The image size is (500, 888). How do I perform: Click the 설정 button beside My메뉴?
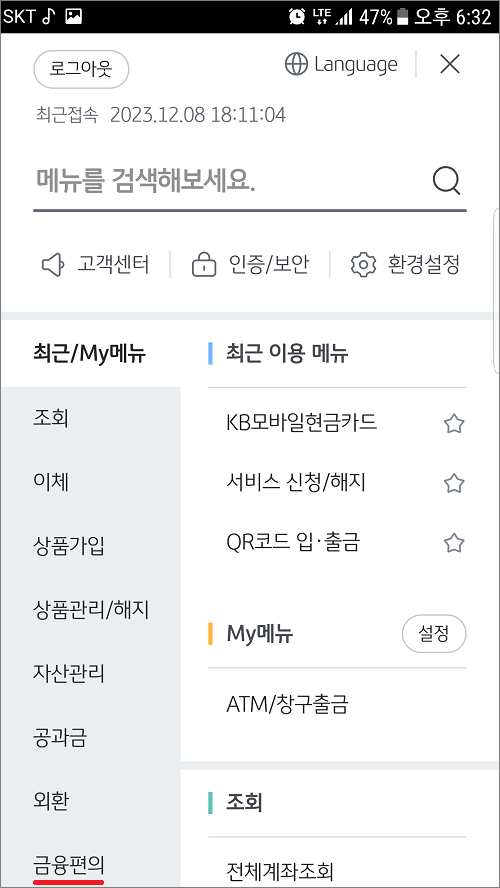pos(434,634)
